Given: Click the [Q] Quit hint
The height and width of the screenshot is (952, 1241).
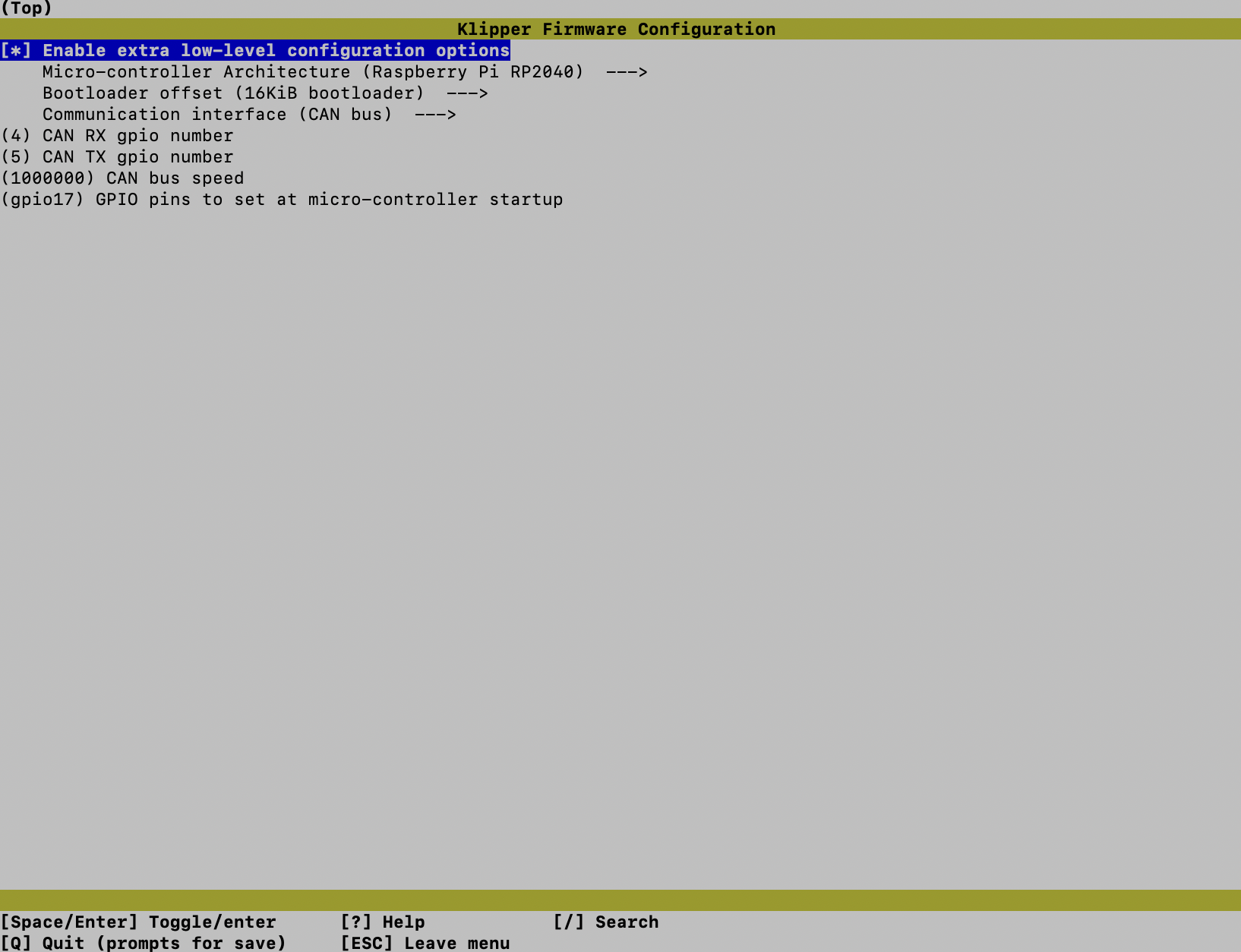Looking at the screenshot, I should pyautogui.click(x=144, y=942).
